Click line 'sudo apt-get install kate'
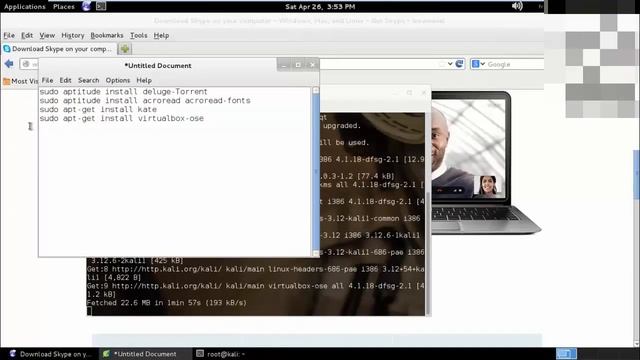The width and height of the screenshot is (640, 360). (x=98, y=109)
